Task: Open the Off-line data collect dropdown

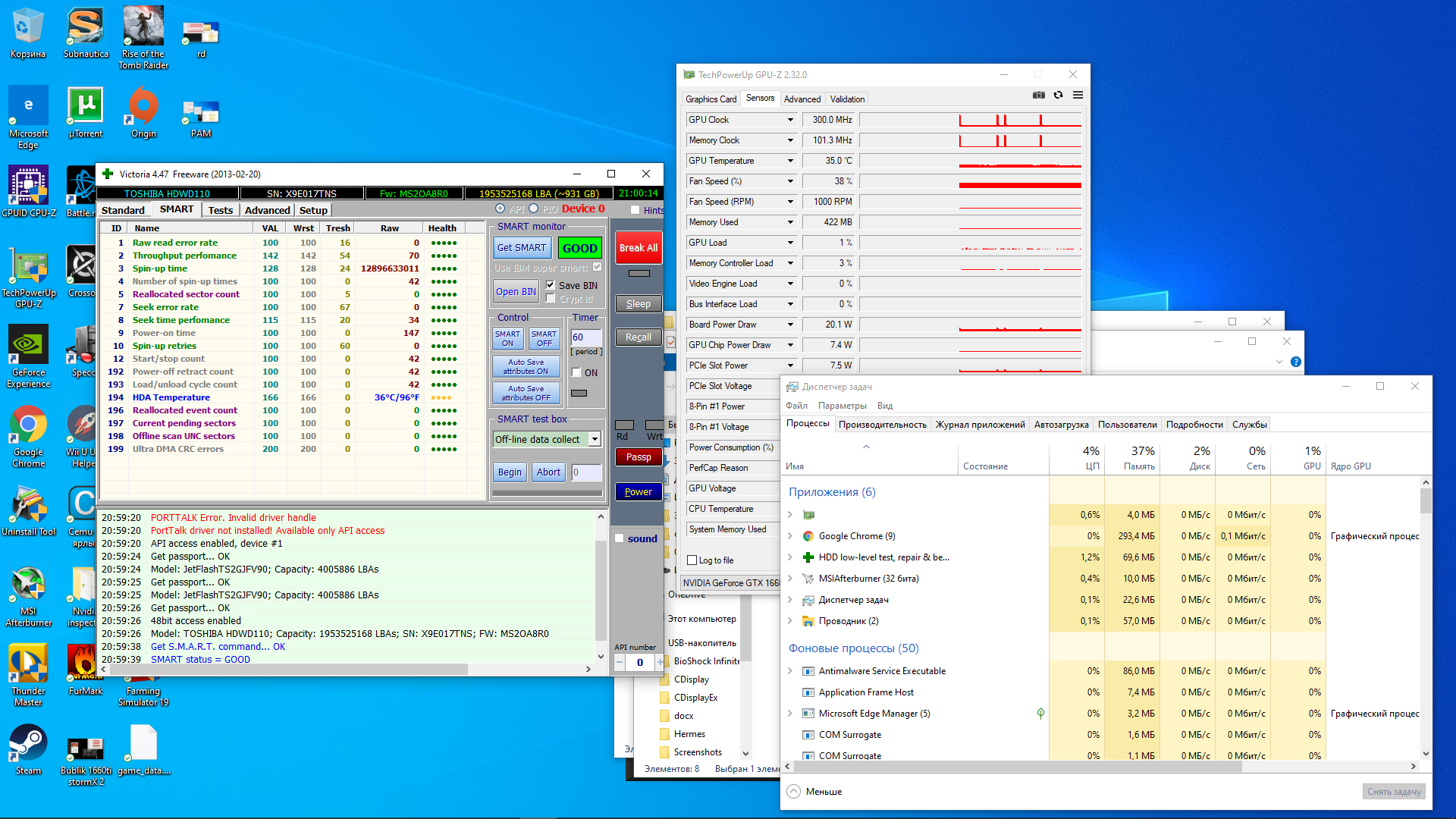Action: (x=595, y=439)
